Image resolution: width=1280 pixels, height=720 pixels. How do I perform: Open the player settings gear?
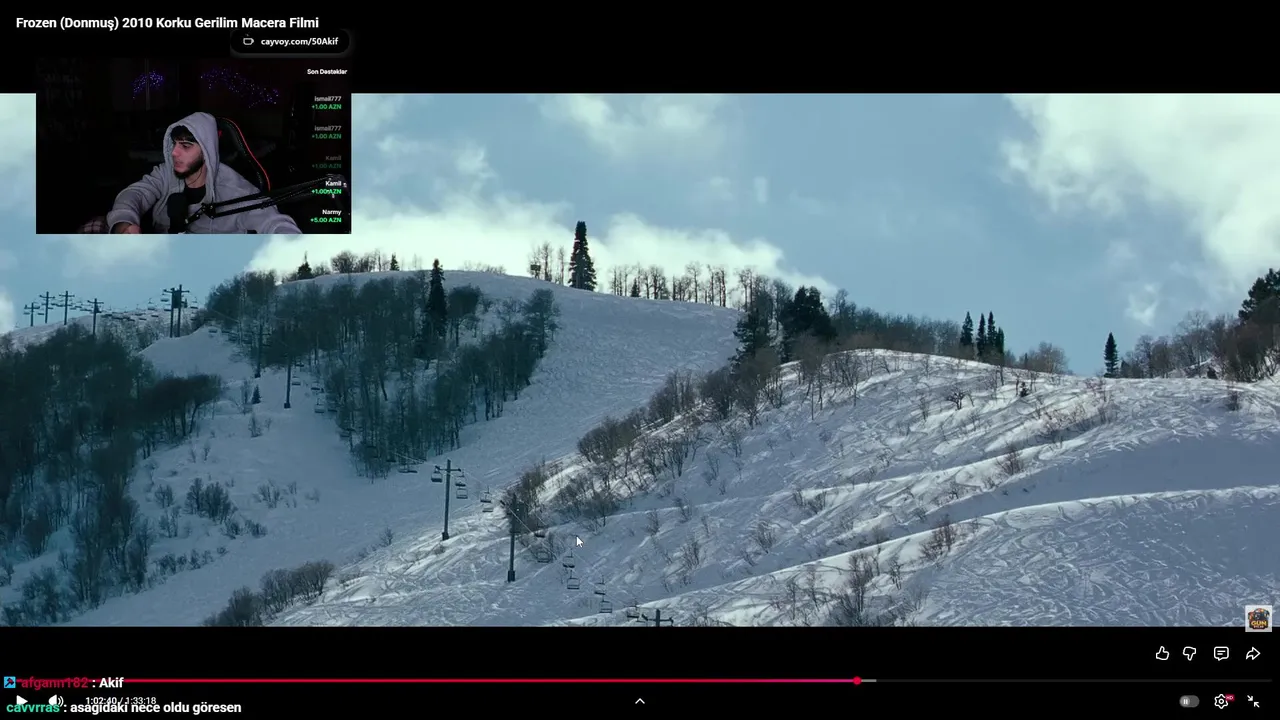[x=1221, y=701]
